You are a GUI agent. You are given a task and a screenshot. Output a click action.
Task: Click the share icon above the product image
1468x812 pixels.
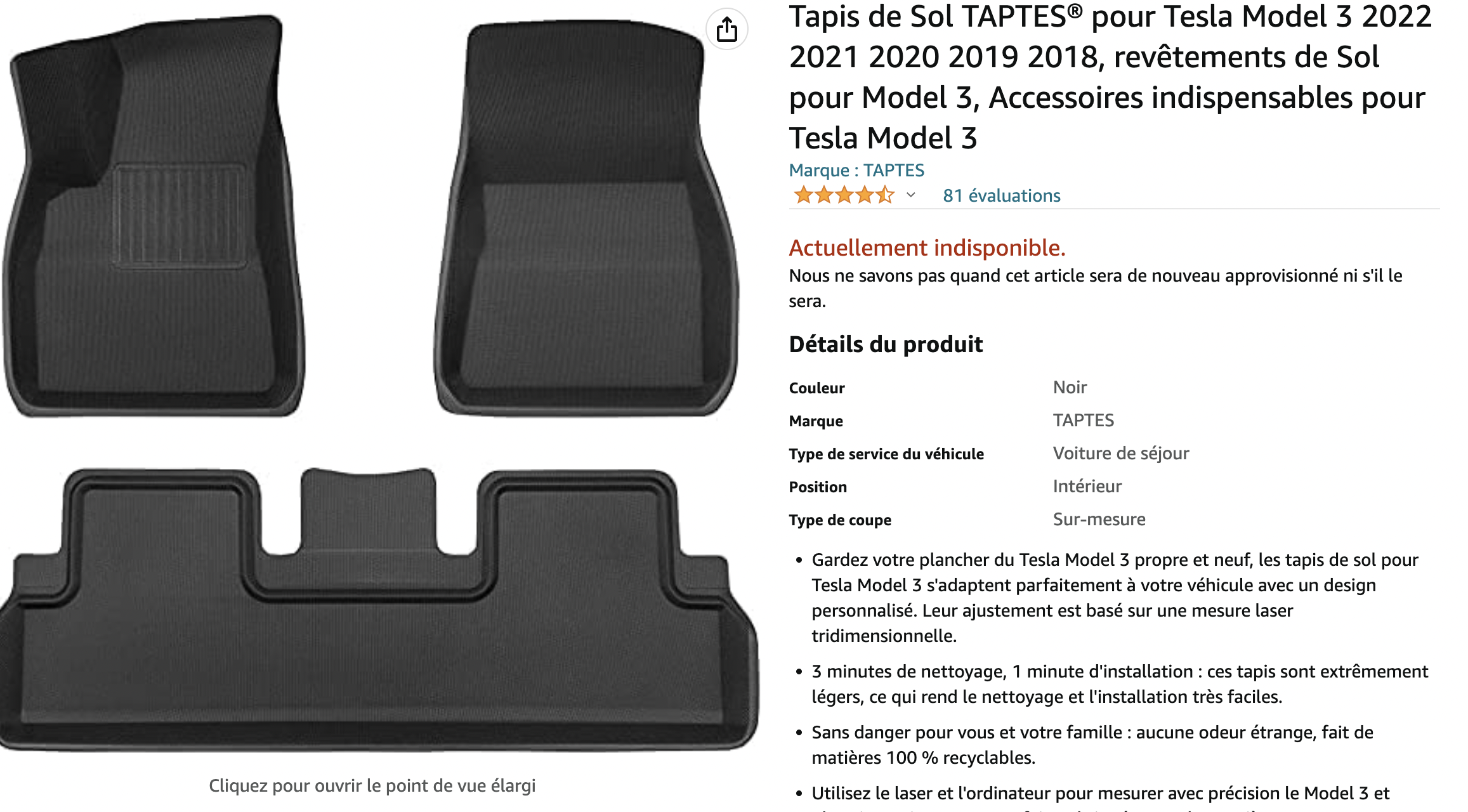click(x=727, y=29)
